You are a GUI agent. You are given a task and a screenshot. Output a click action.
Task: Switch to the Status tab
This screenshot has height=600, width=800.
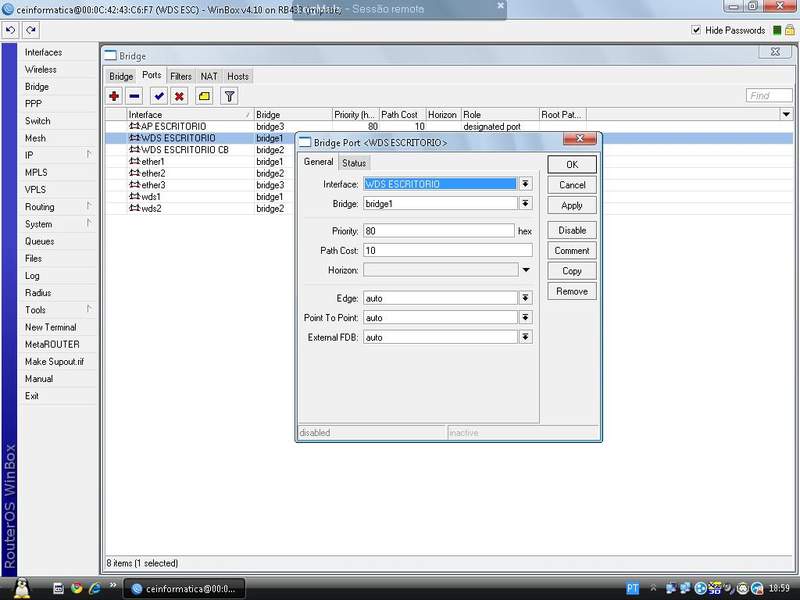coord(354,163)
